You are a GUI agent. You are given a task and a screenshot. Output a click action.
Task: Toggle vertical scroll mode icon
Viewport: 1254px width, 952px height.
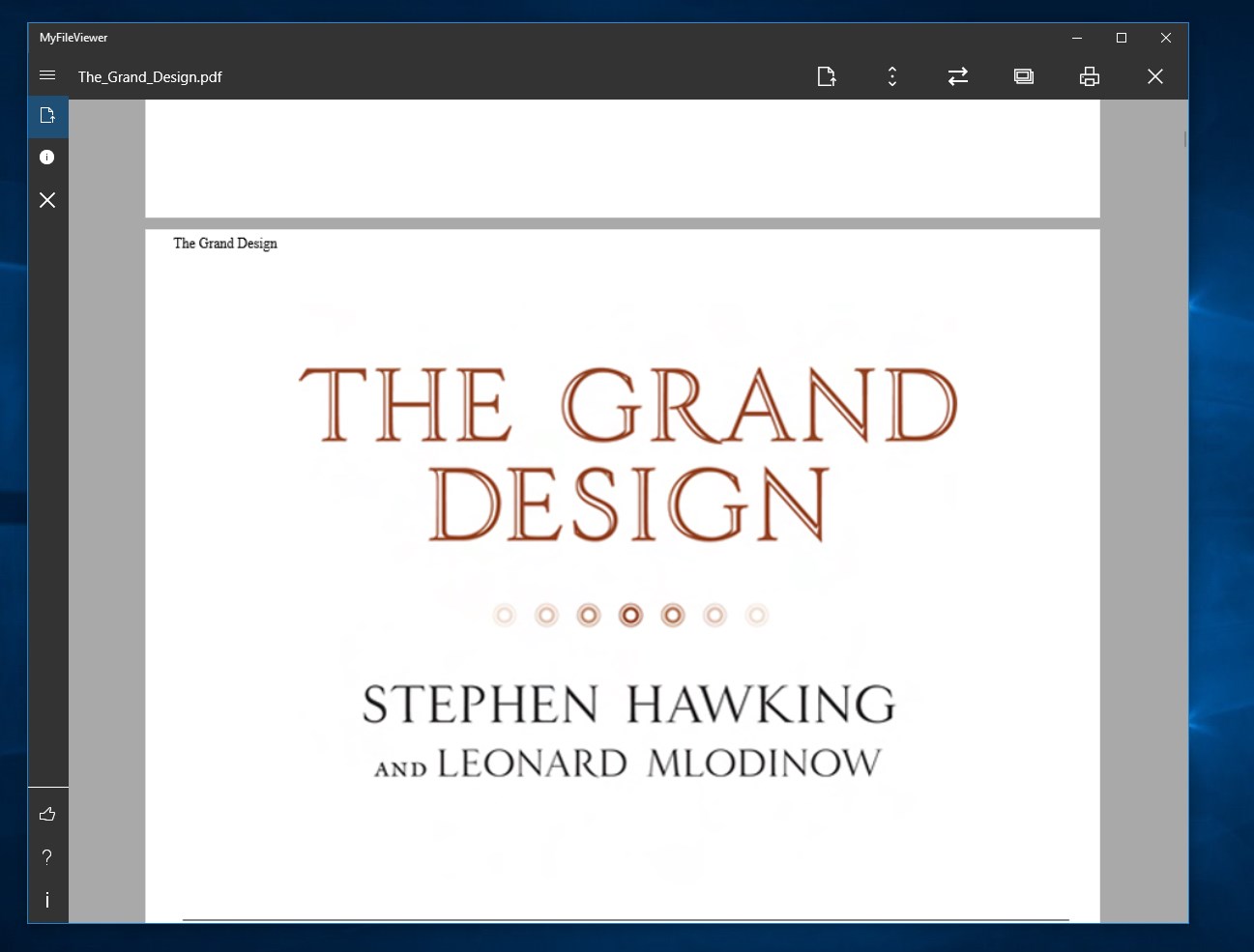click(892, 76)
